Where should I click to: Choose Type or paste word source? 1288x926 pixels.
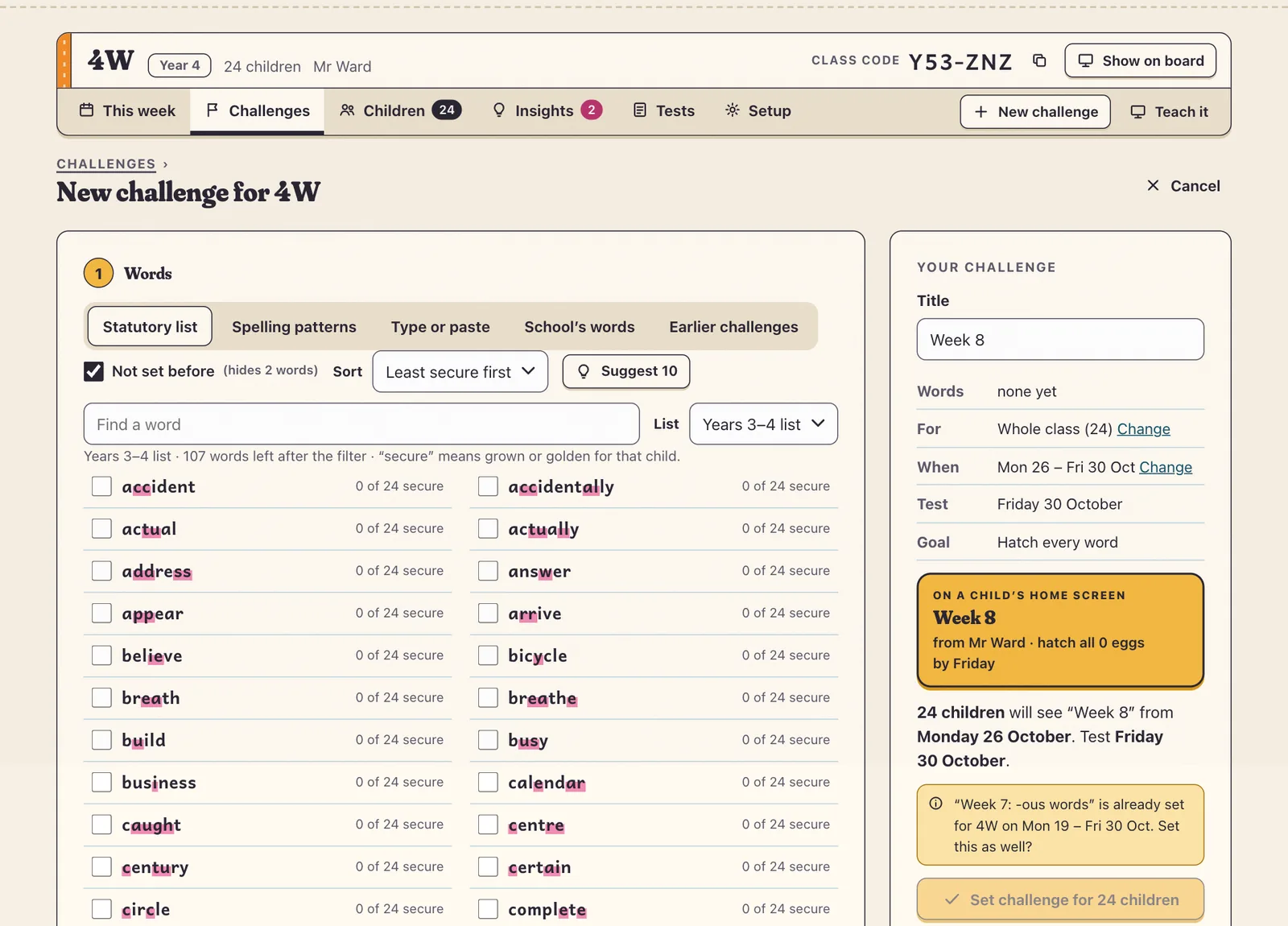440,327
